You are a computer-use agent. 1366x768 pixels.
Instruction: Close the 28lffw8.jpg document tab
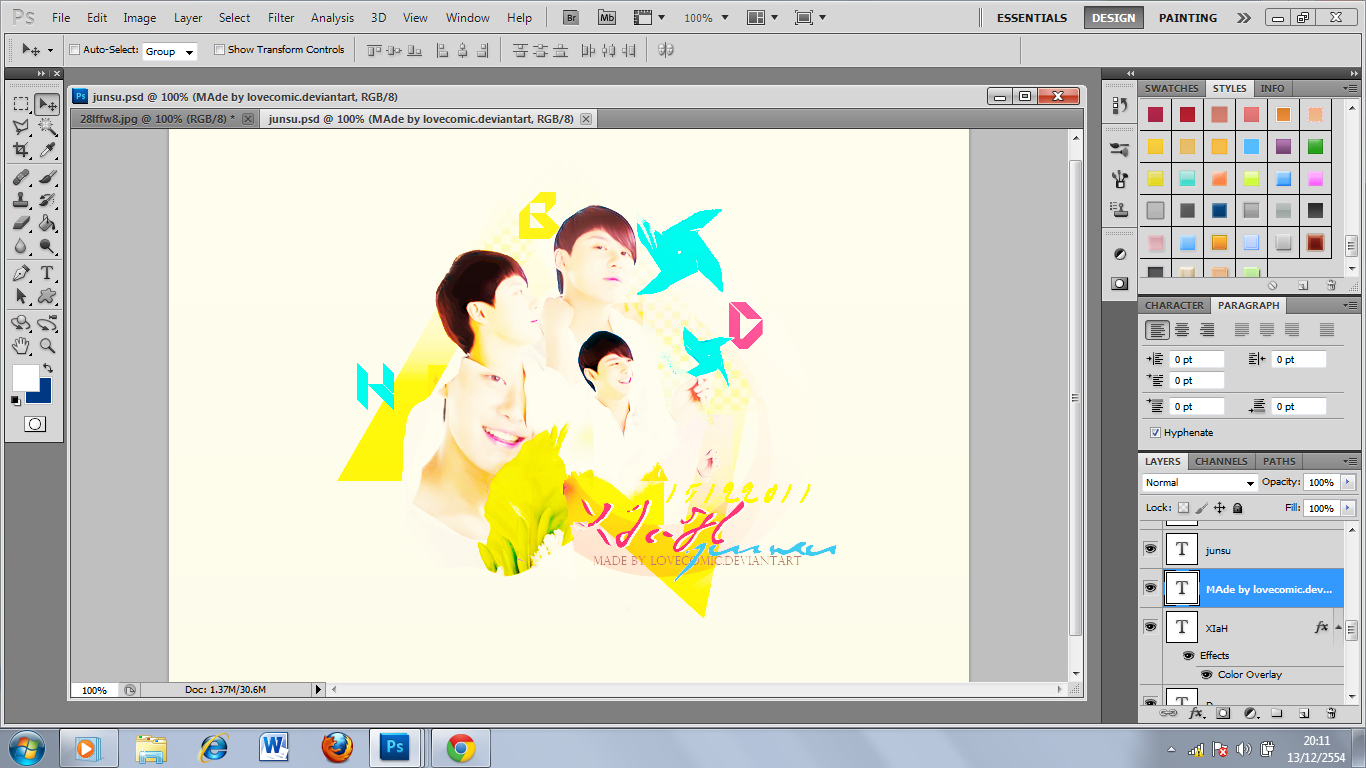(x=248, y=119)
